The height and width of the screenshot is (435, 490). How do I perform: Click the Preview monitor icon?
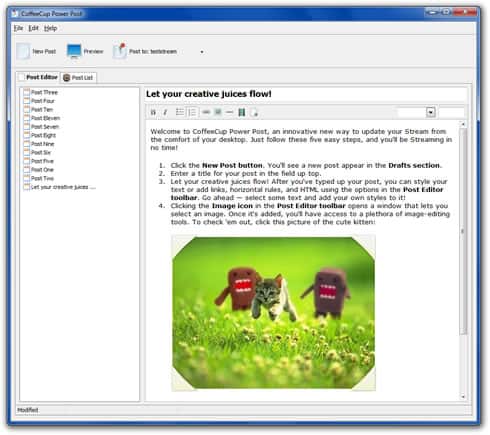74,51
